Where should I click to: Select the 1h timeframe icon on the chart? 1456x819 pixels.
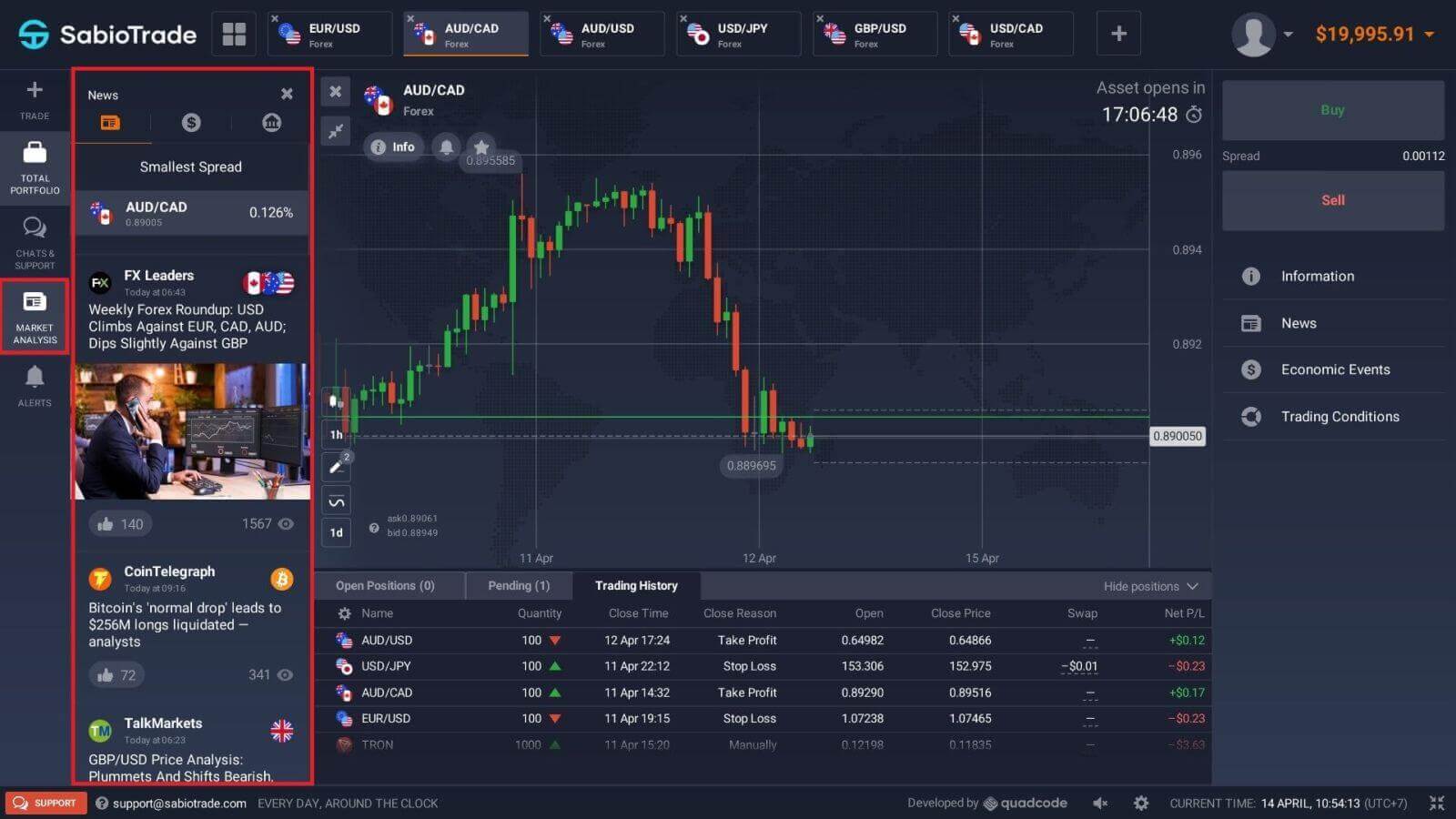click(336, 434)
